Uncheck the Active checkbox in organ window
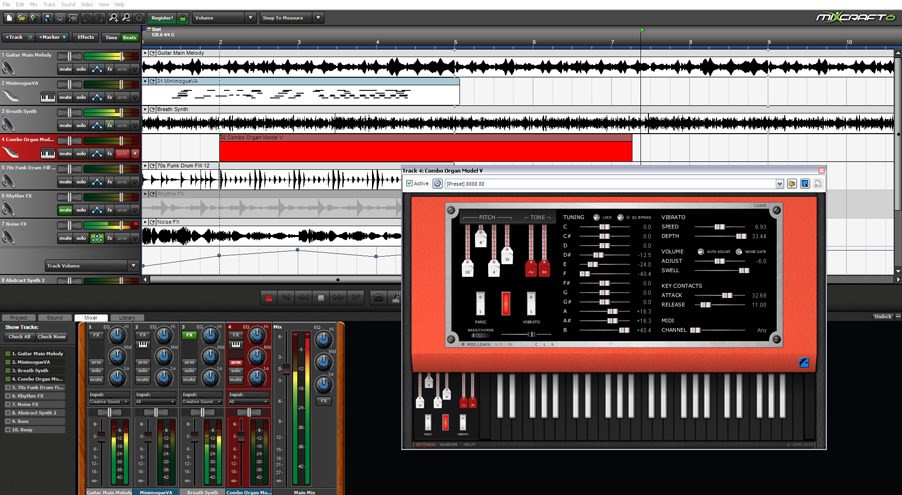The image size is (902, 495). pos(409,184)
